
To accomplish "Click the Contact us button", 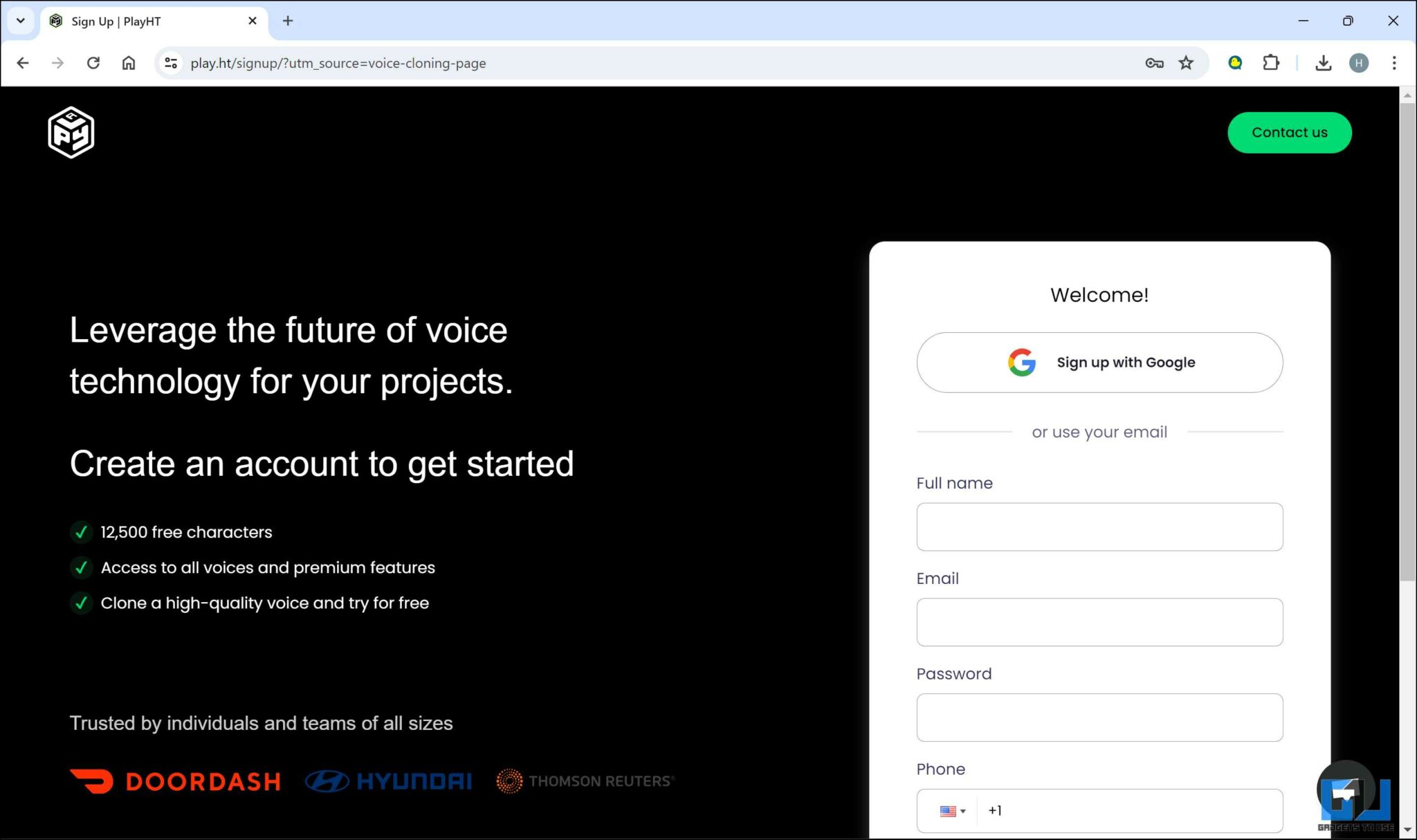I will point(1289,132).
